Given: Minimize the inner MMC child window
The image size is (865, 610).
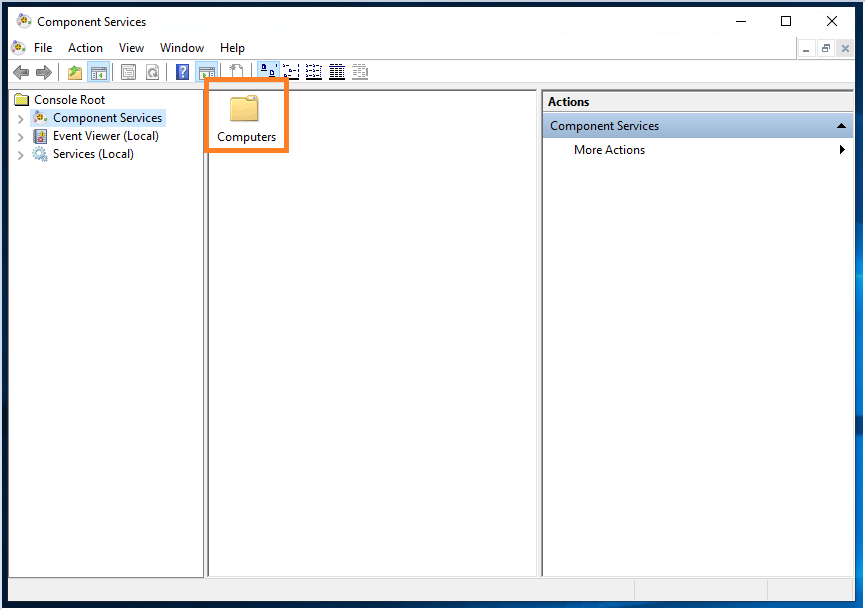Looking at the screenshot, I should click(806, 49).
